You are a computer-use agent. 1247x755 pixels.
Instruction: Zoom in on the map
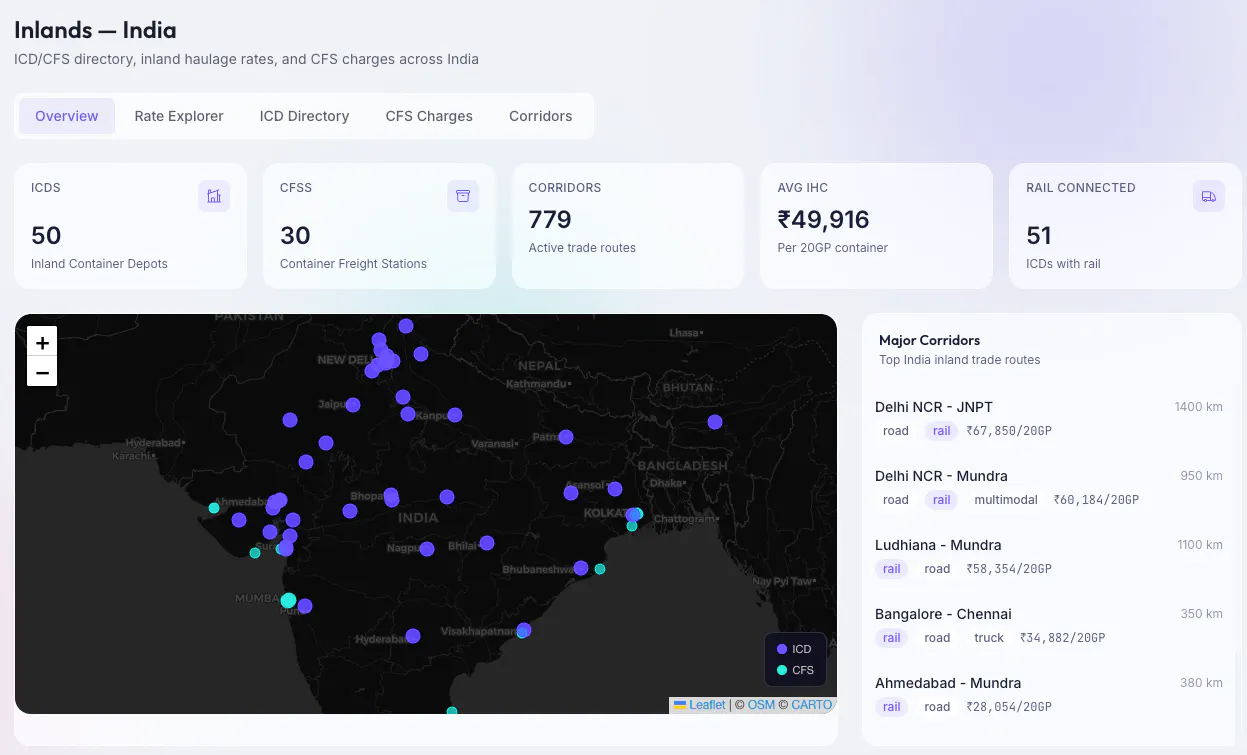click(x=42, y=342)
